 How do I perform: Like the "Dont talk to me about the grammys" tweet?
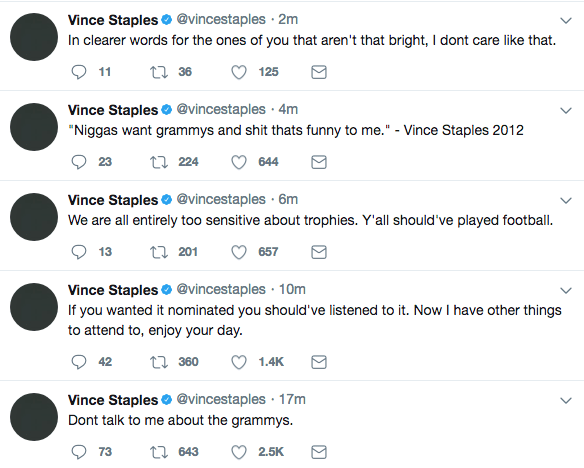click(x=239, y=452)
